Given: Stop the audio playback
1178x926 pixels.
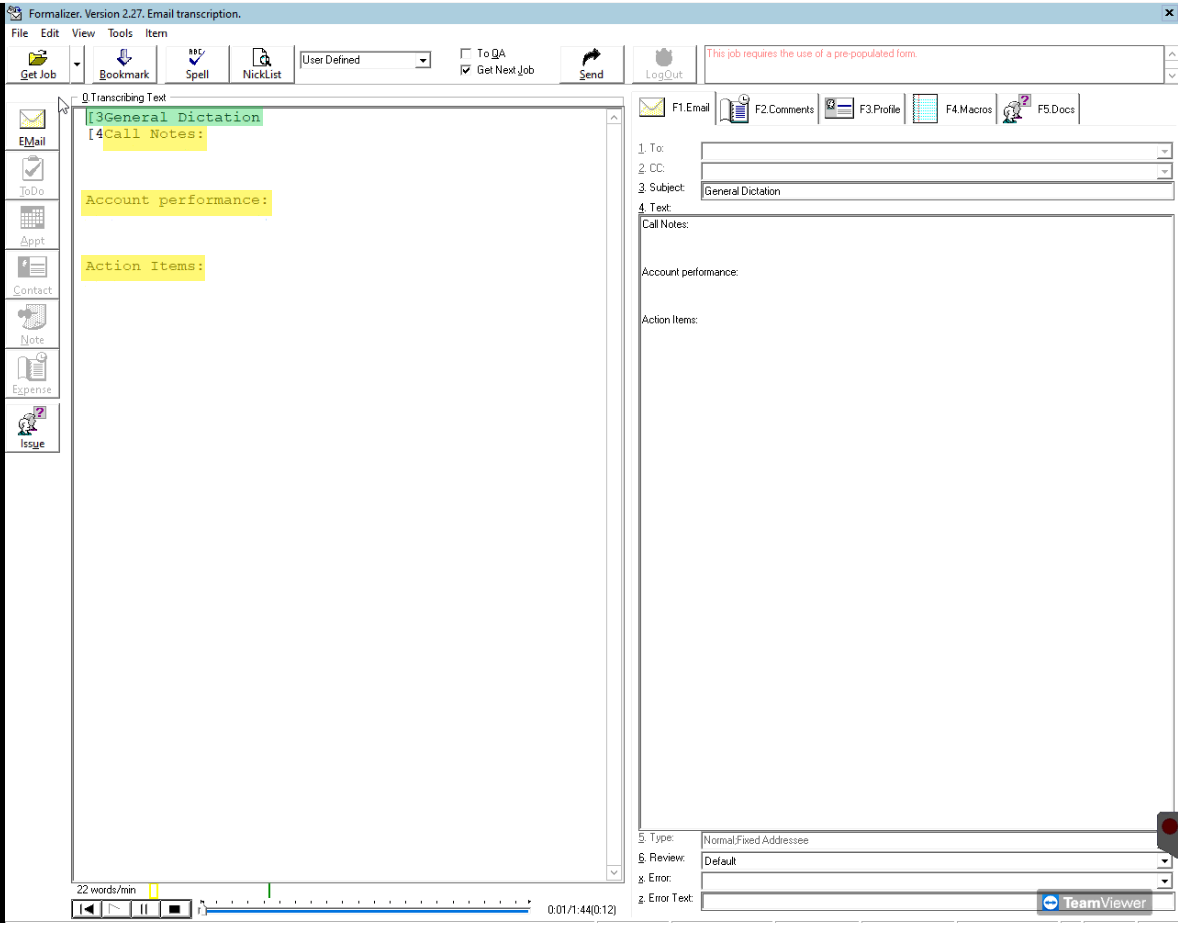Looking at the screenshot, I should pyautogui.click(x=173, y=909).
